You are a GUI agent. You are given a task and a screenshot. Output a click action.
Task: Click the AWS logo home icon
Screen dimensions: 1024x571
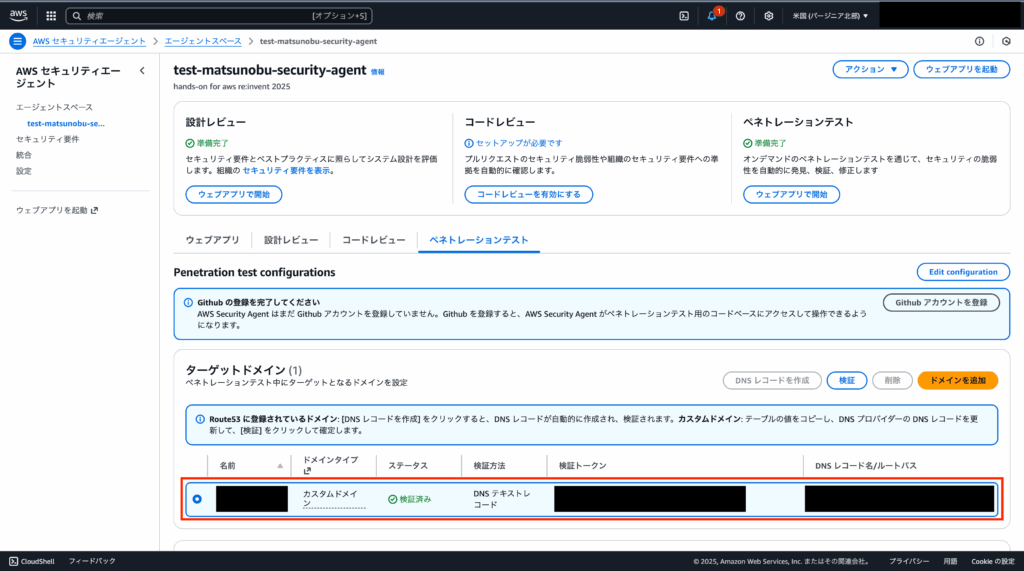coord(19,16)
